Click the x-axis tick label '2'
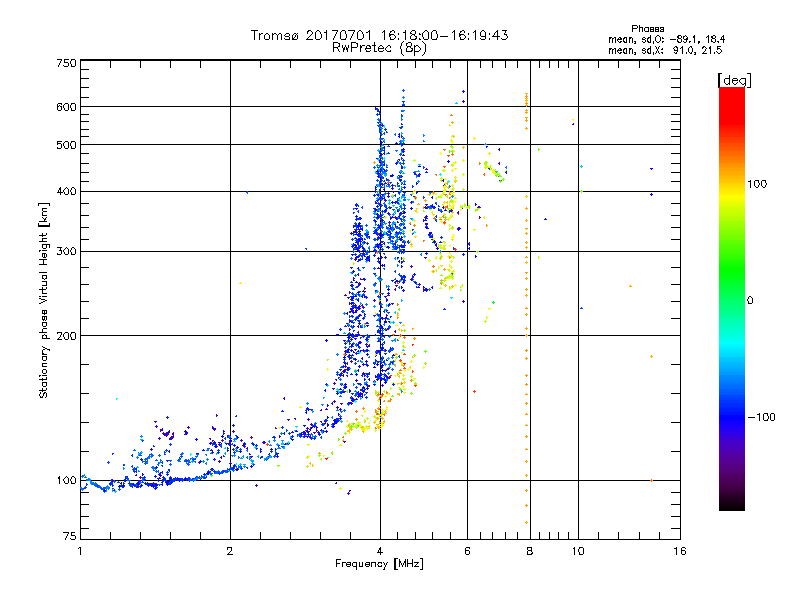 (230, 551)
